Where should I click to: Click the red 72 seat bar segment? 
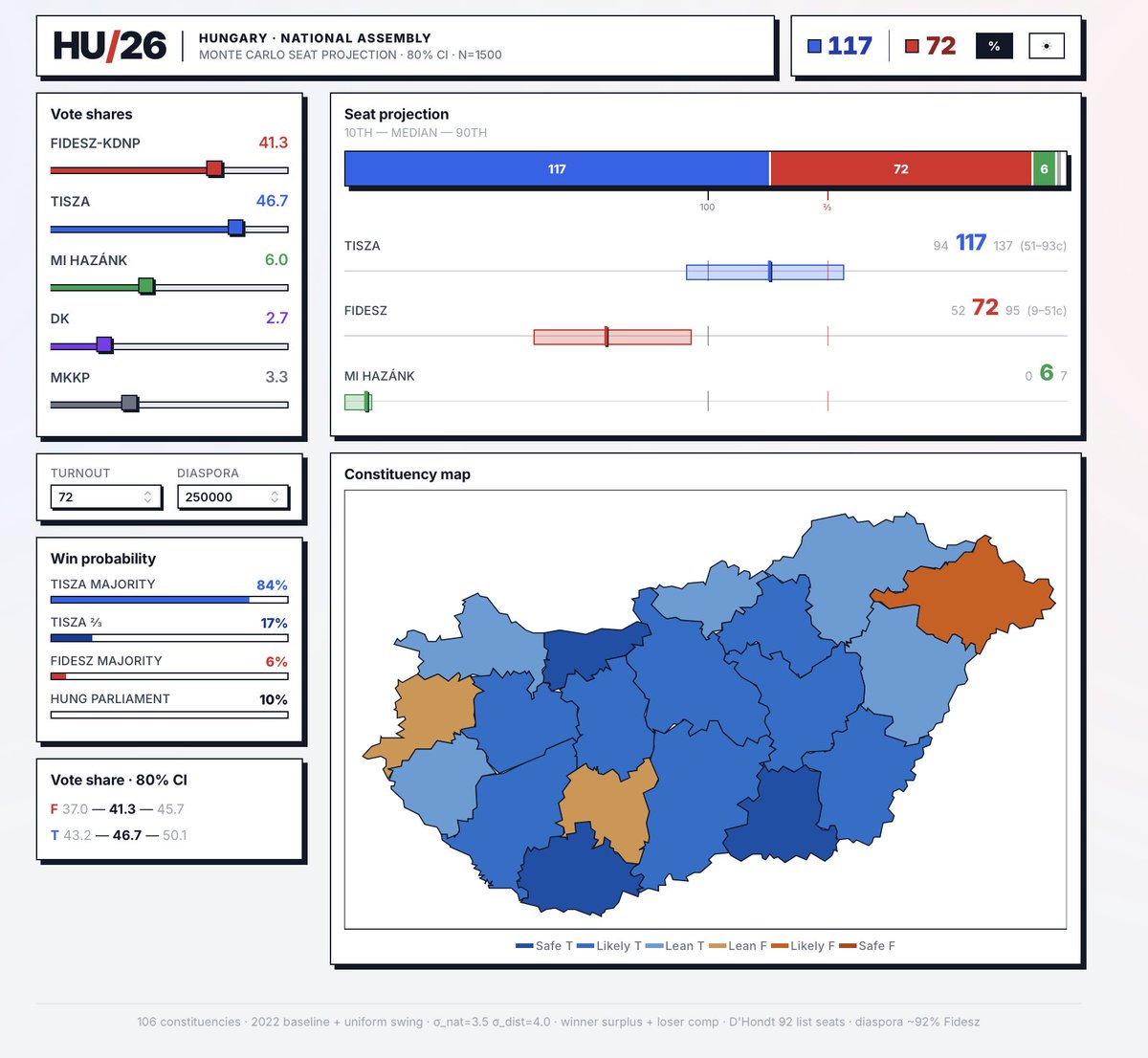(x=900, y=168)
